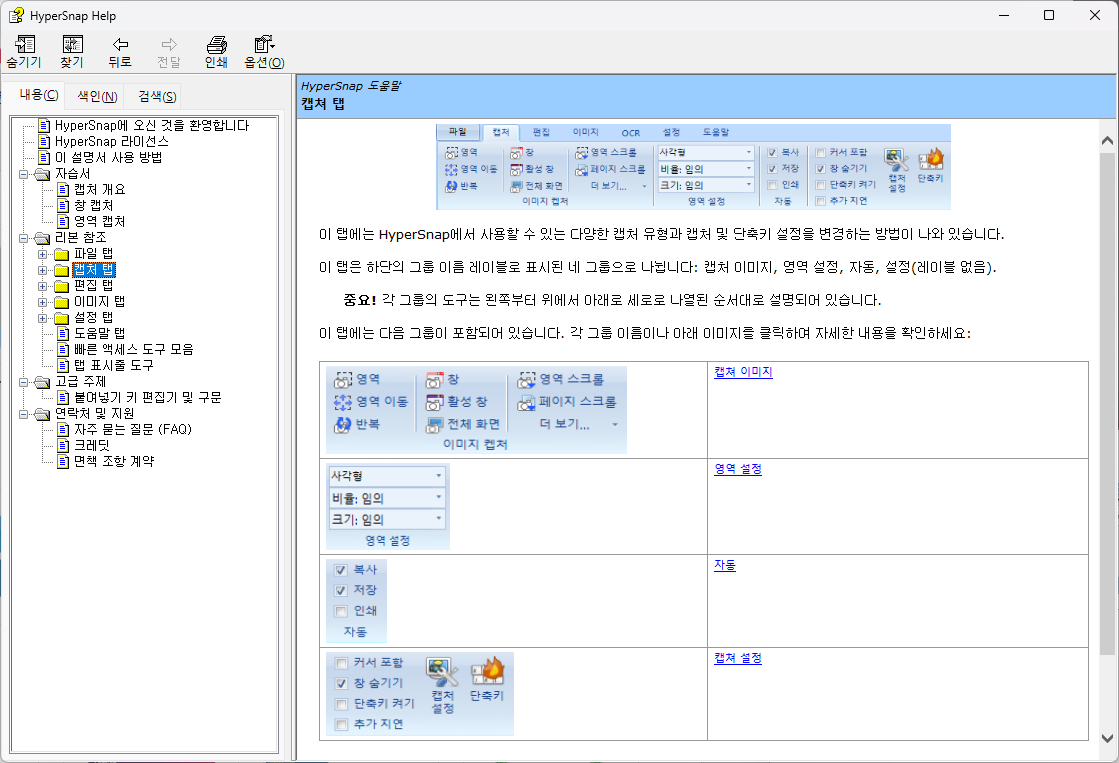Click 편집 tab in top ribbon image
Viewport: 1119px width, 763px height.
coord(542,133)
